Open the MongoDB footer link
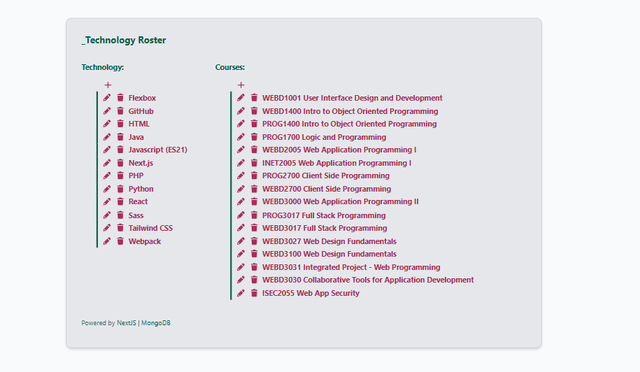 tap(156, 323)
